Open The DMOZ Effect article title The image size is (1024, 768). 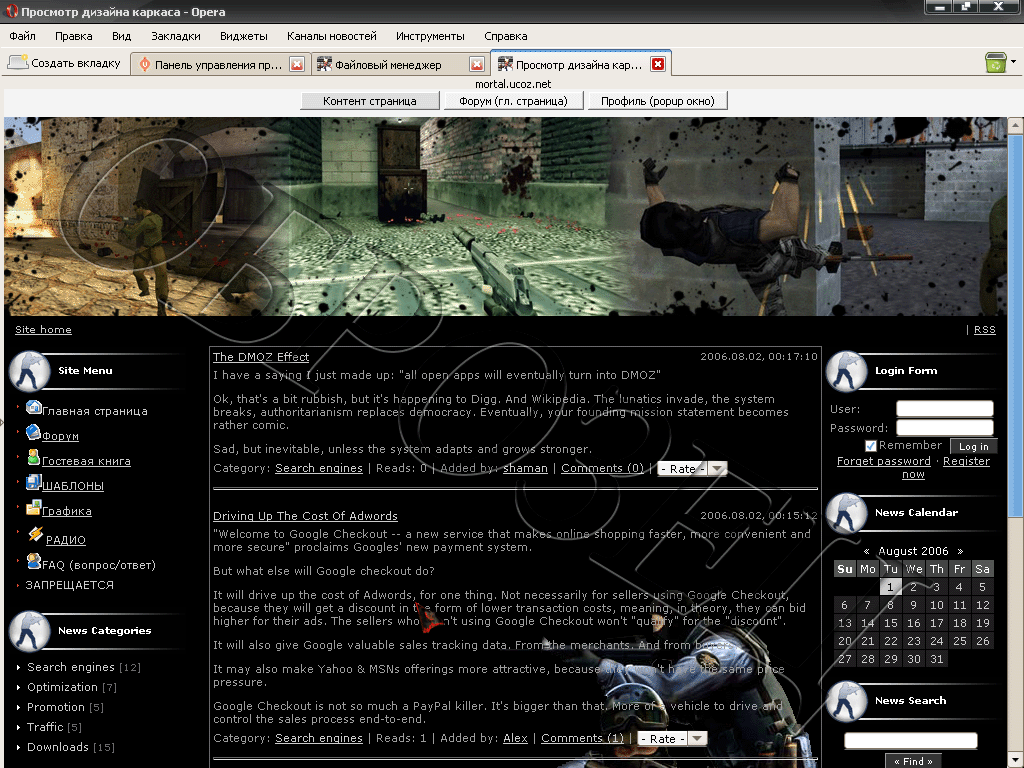261,357
